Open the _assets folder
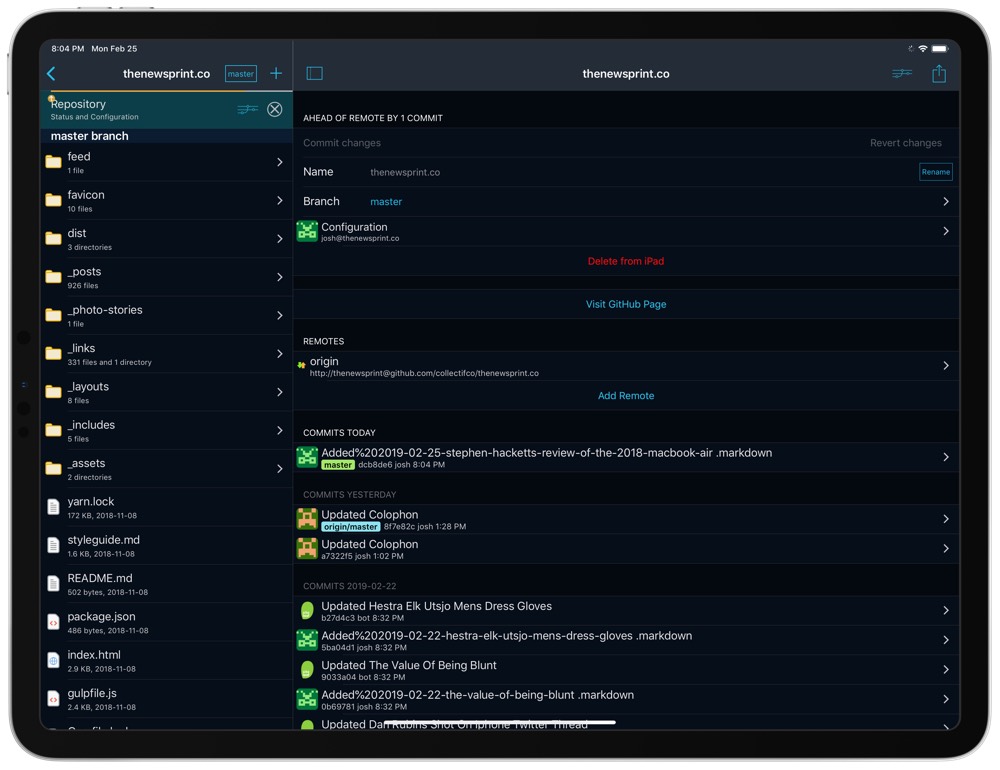This screenshot has width=1000, height=770. 166,469
